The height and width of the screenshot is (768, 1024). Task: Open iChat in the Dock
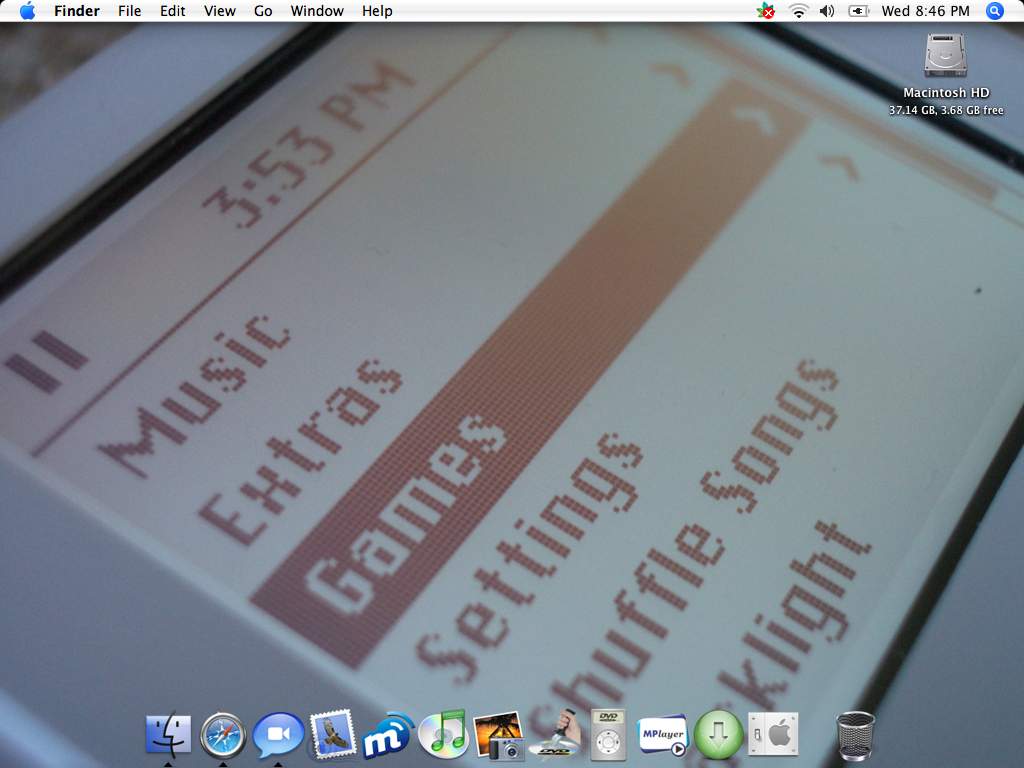click(278, 735)
